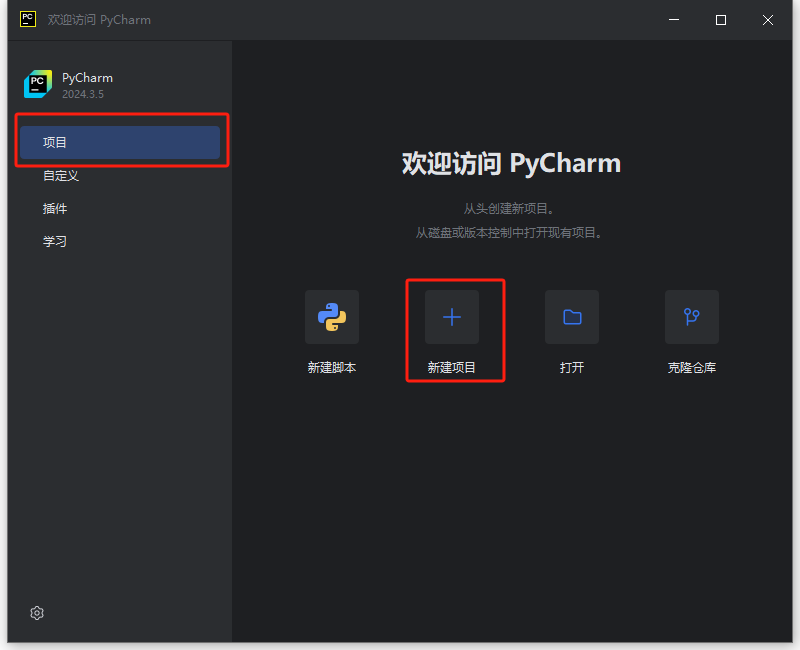Click the 欢迎访问 PyCharm heading
This screenshot has width=800, height=650.
tap(511, 164)
